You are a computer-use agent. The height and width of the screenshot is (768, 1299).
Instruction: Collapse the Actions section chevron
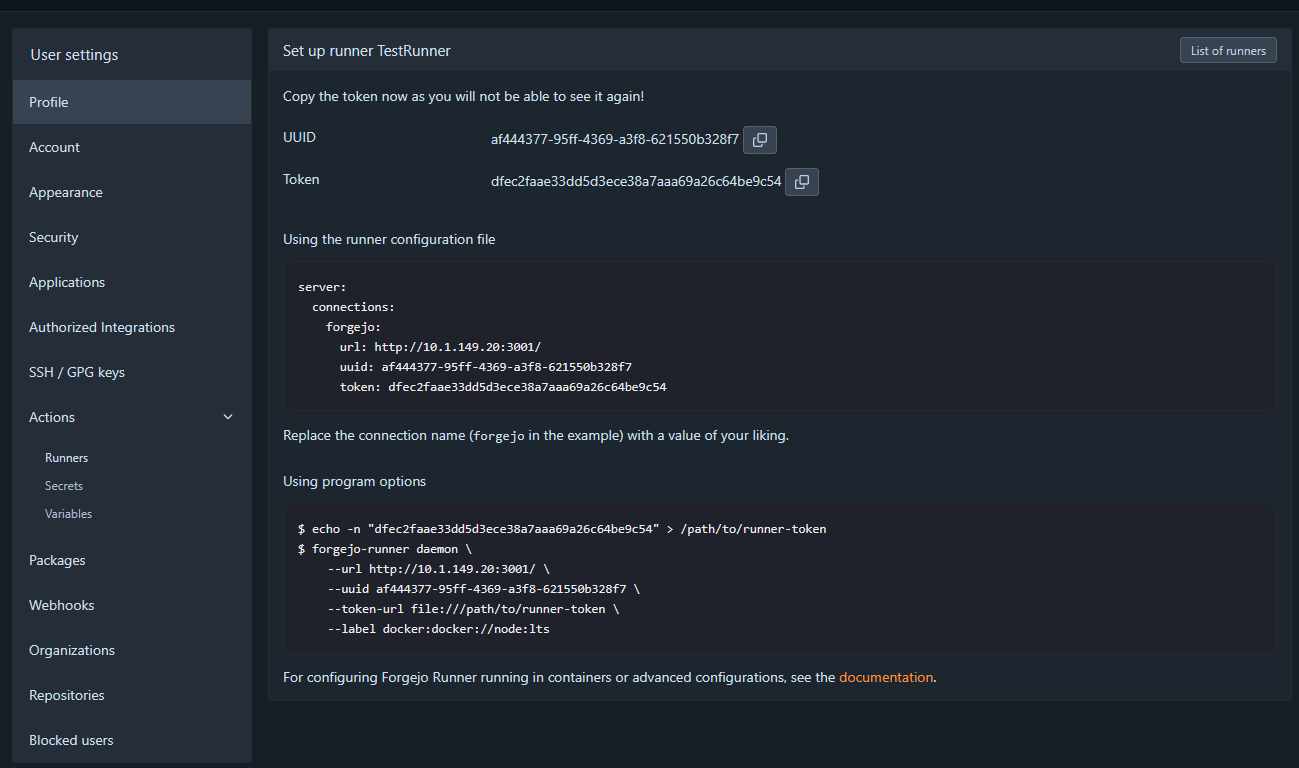pos(228,417)
